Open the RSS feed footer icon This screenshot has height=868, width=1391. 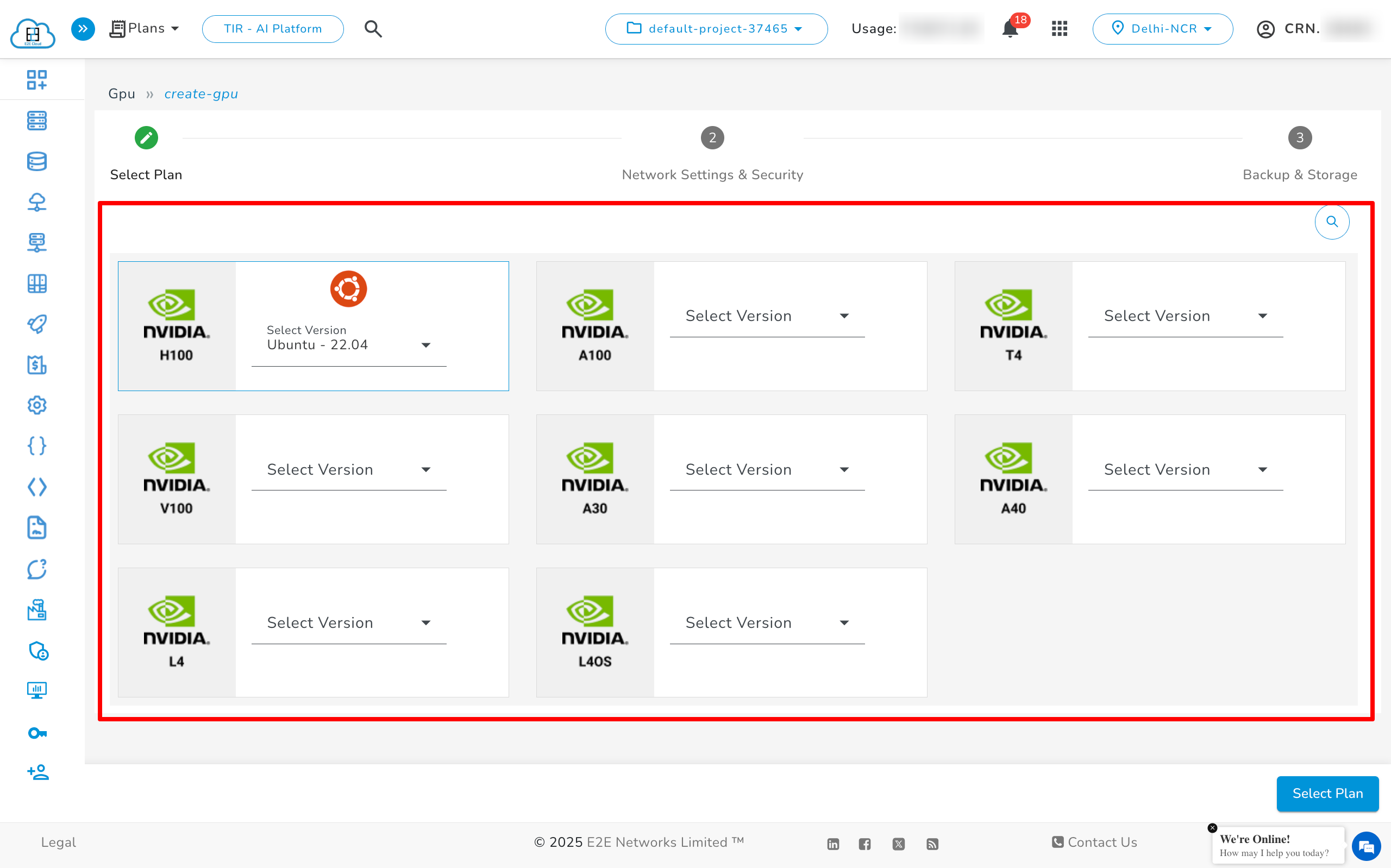click(932, 844)
